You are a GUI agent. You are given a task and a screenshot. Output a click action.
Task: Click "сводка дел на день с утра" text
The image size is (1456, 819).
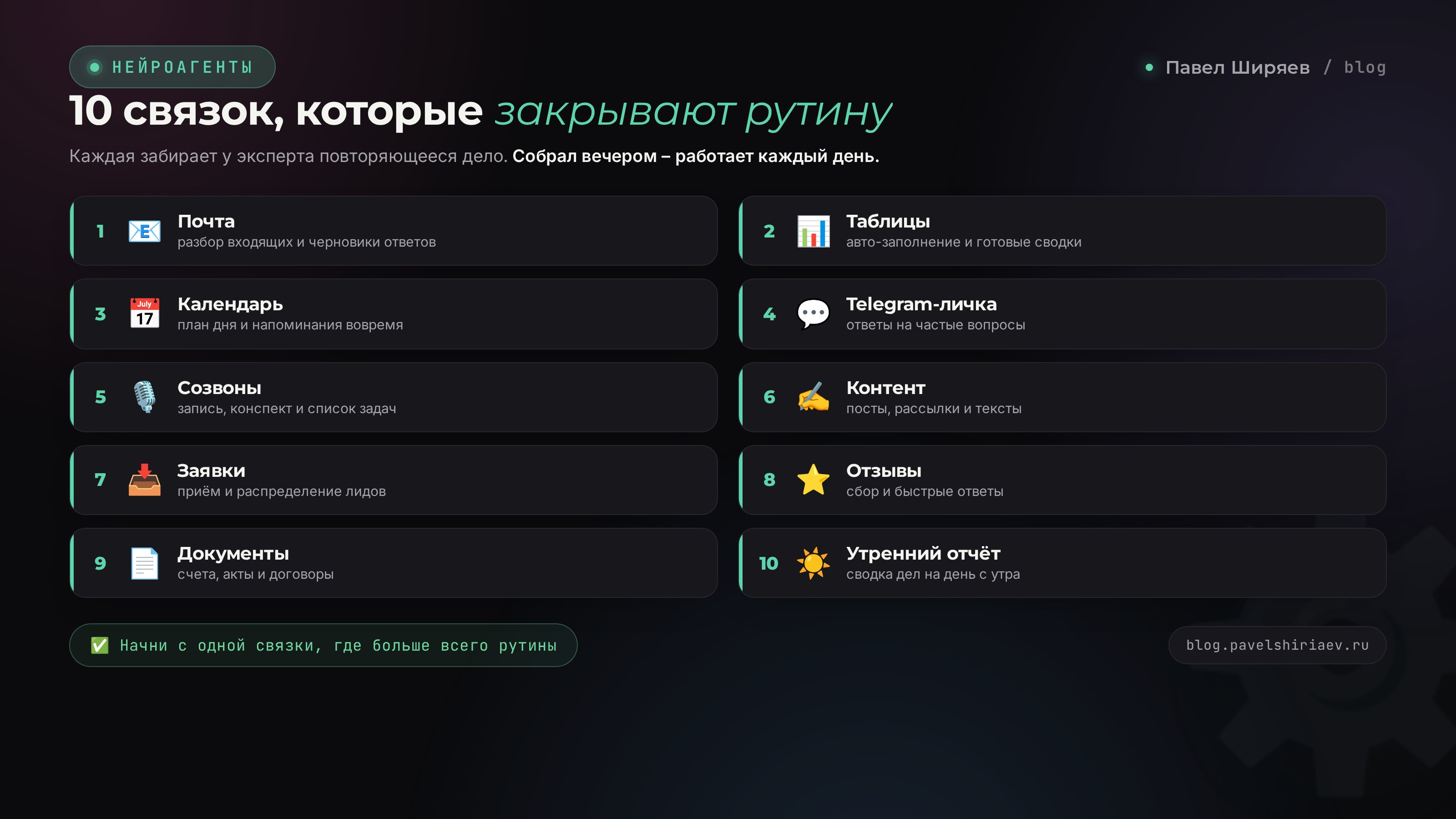[x=933, y=574]
